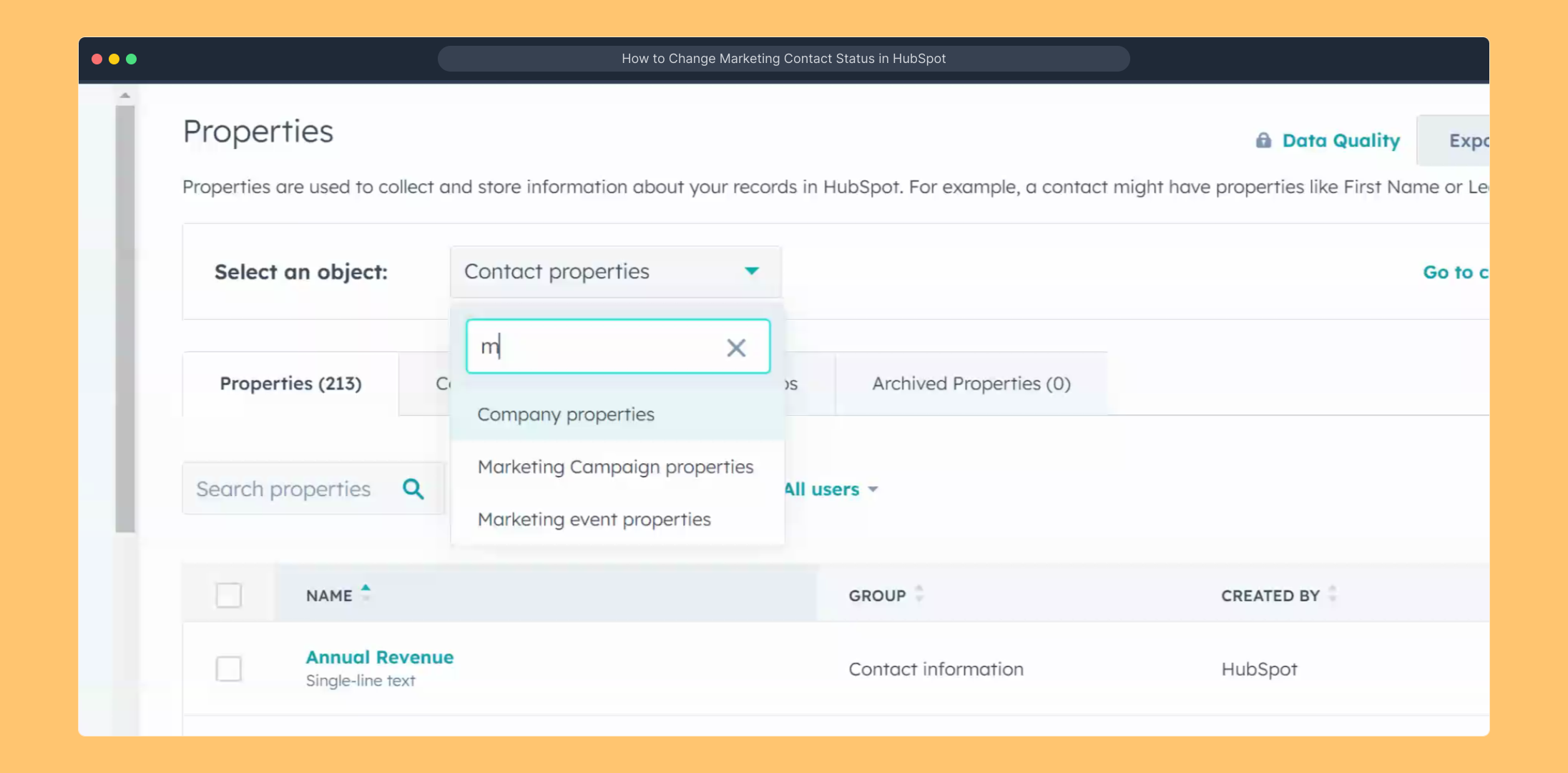1568x773 pixels.
Task: Sort by the CREATED BY column arrows
Action: [x=1332, y=594]
